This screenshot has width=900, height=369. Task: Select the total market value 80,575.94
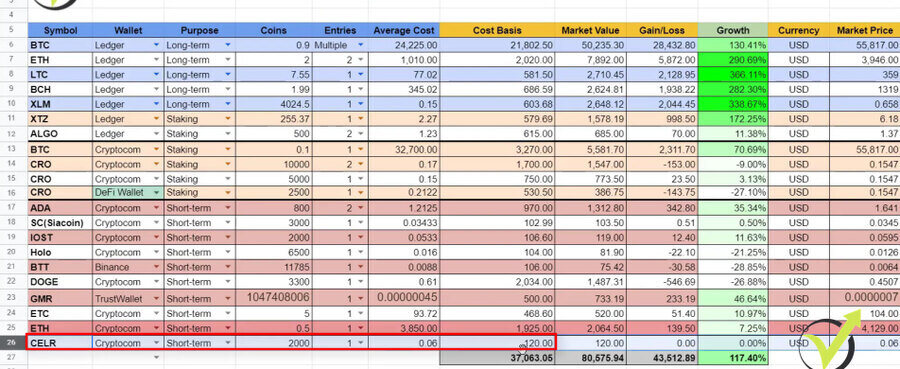click(591, 358)
